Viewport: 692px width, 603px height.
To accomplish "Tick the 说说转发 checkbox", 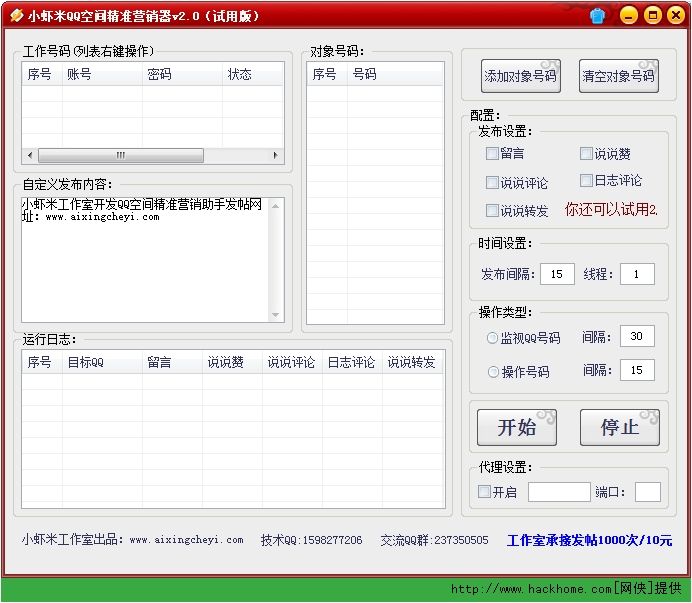I will (x=492, y=211).
